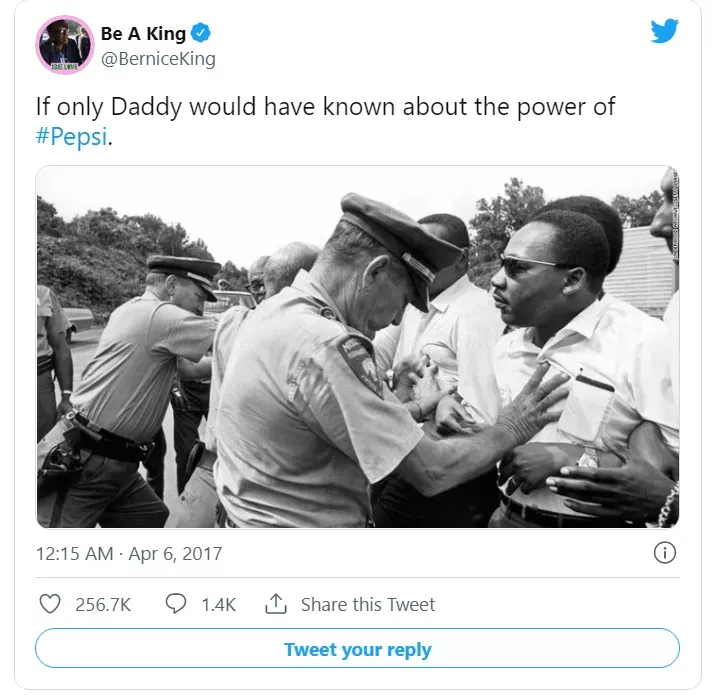Click the blue verified badge
Viewport: 712px width, 696px height.
[200, 33]
